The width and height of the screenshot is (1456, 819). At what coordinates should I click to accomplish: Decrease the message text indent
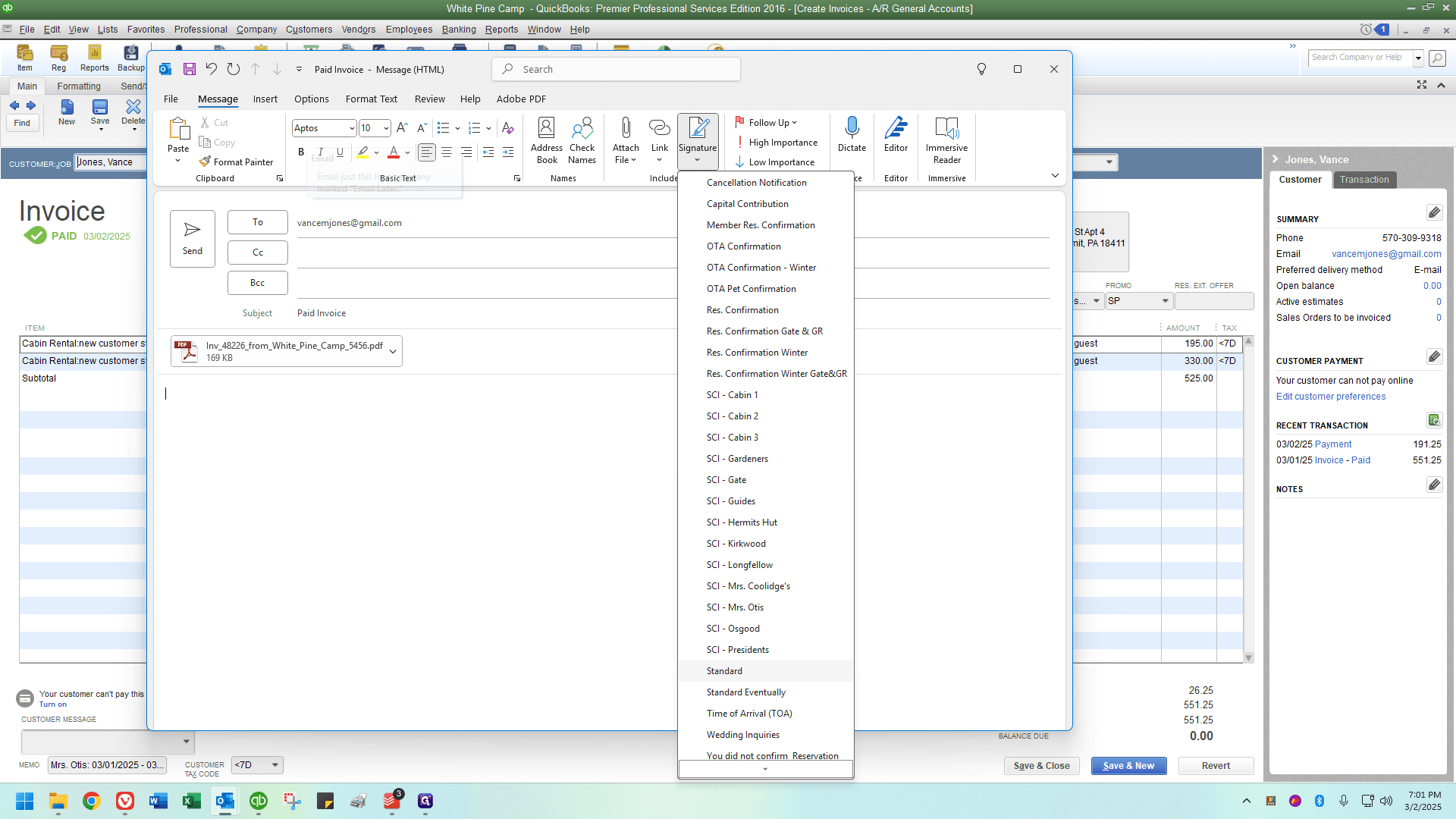pyautogui.click(x=488, y=152)
